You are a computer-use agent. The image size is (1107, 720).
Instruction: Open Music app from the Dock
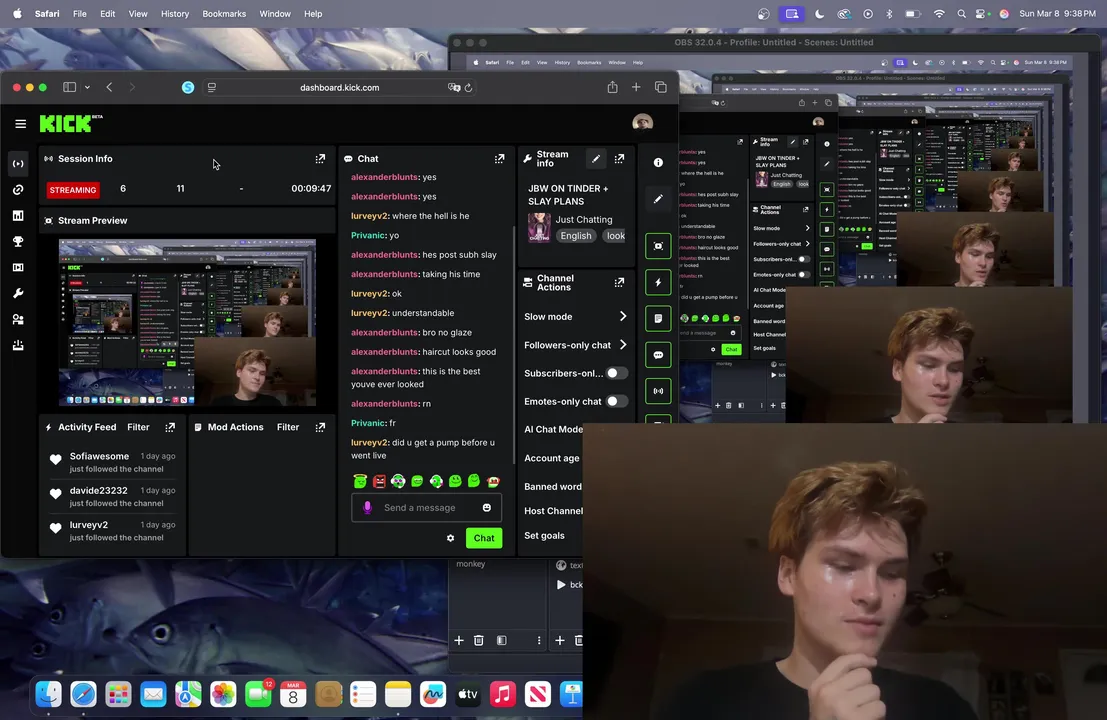(503, 695)
